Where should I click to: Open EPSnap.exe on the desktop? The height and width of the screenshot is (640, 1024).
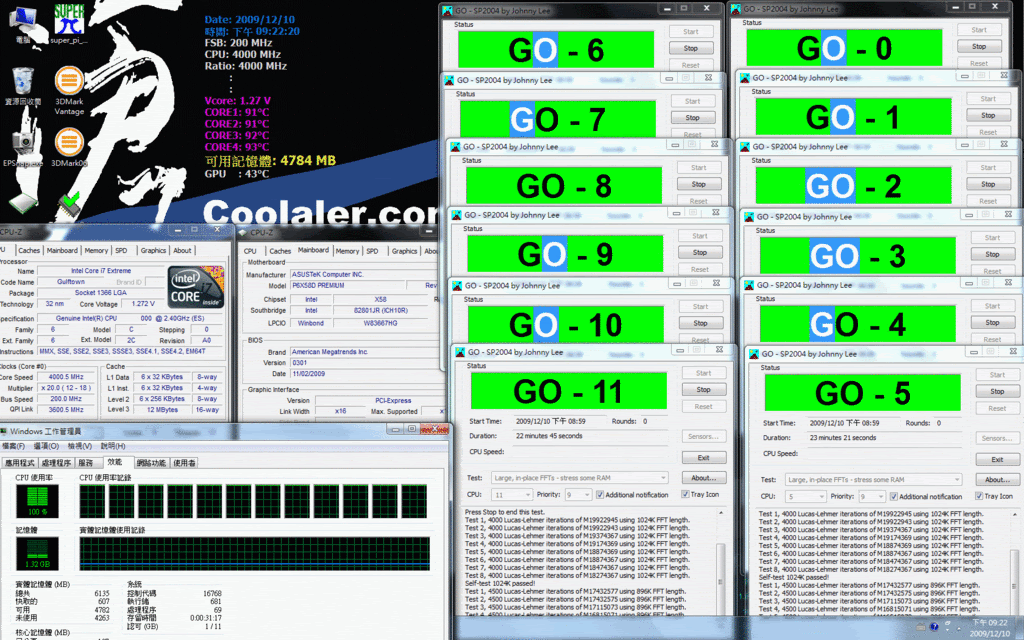coord(21,140)
